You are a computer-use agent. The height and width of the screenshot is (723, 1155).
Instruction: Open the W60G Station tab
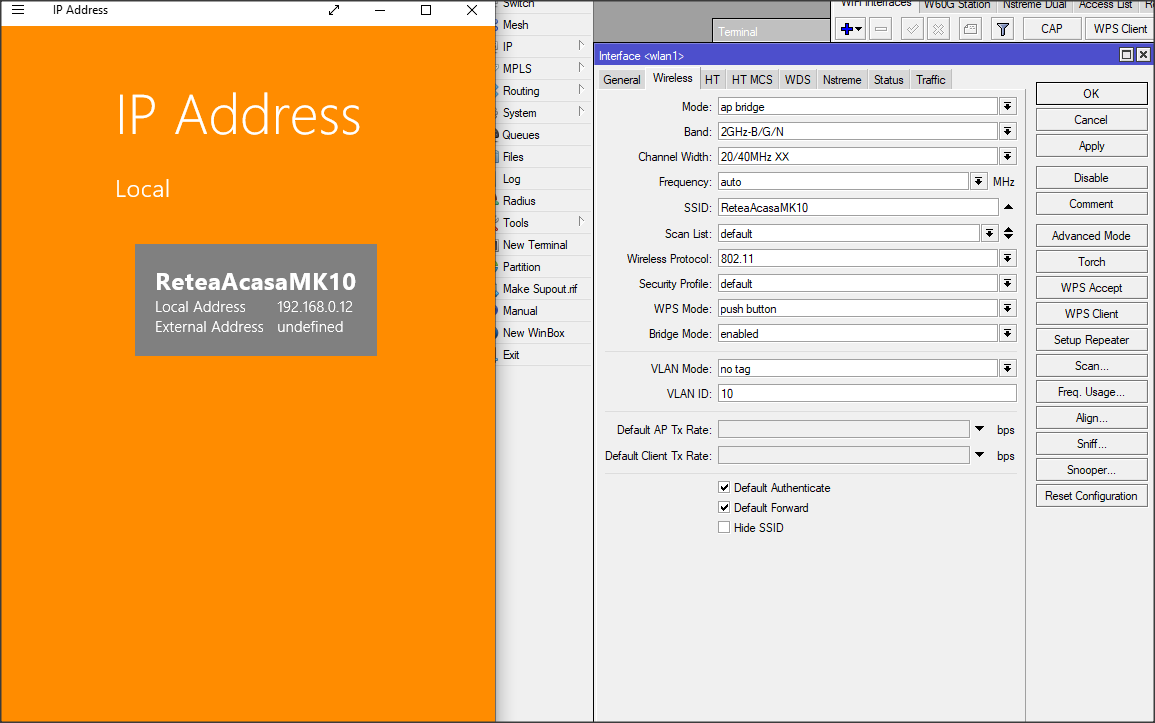[x=957, y=5]
